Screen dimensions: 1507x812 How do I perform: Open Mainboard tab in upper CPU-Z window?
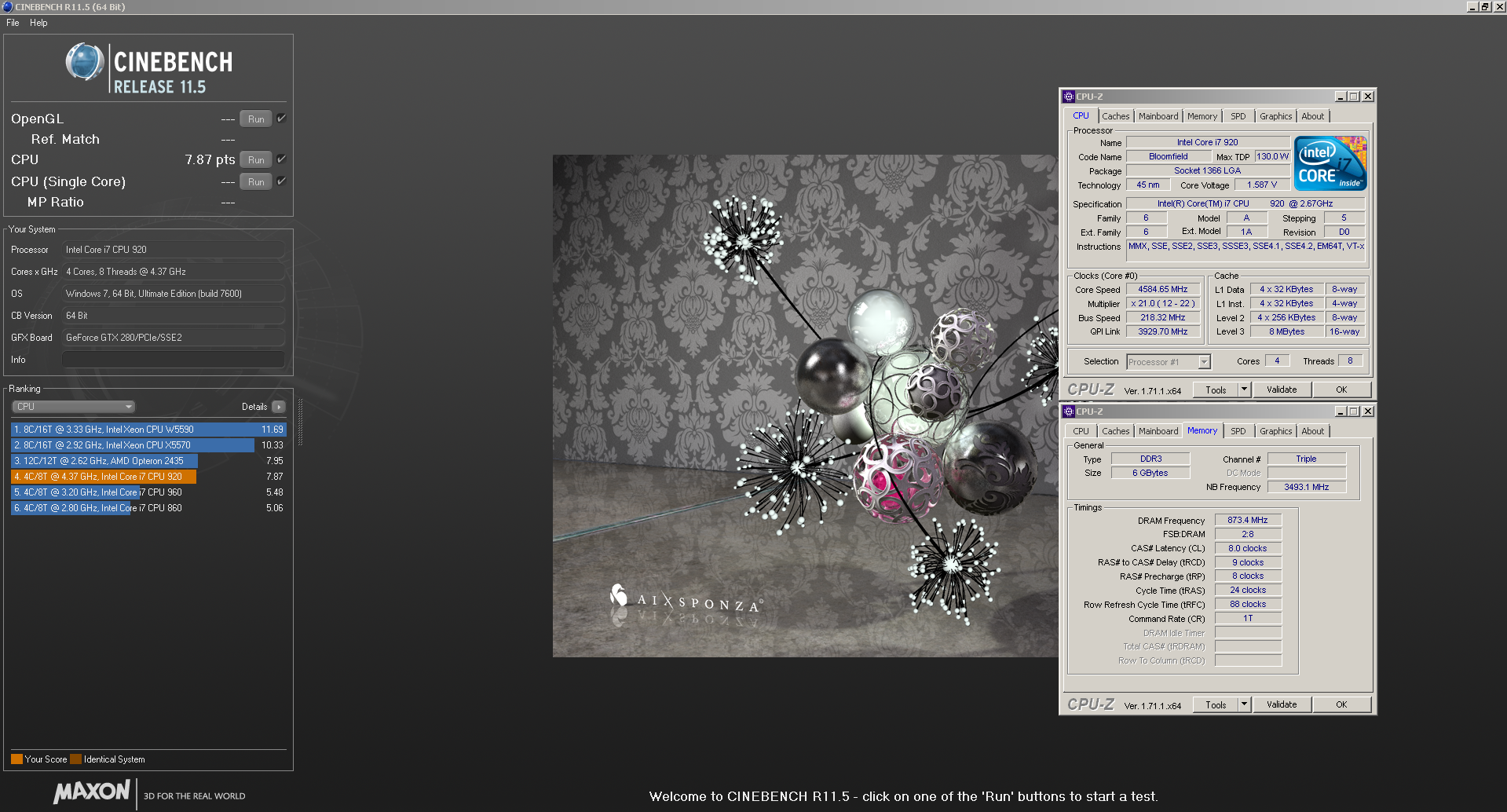tap(1158, 116)
